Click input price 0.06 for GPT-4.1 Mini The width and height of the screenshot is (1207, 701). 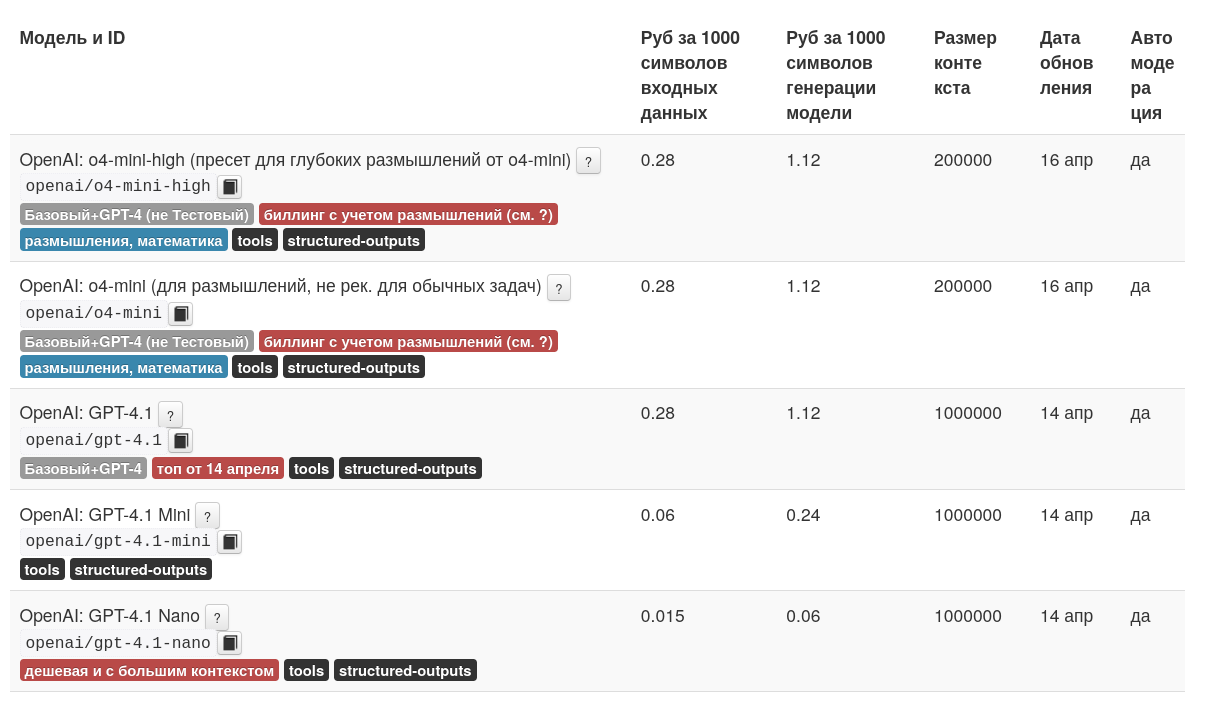[658, 515]
